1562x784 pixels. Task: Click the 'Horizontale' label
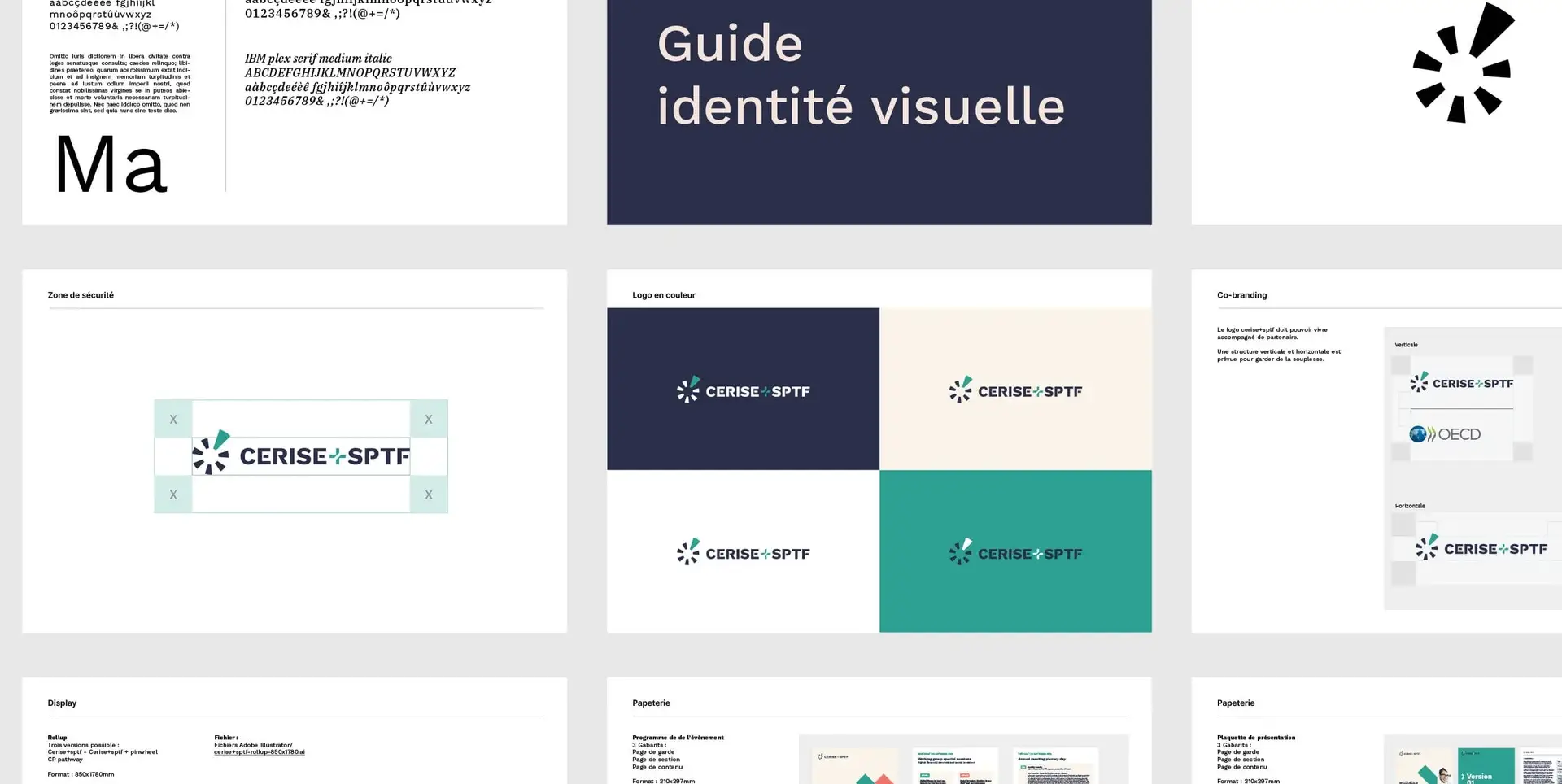coord(1410,506)
